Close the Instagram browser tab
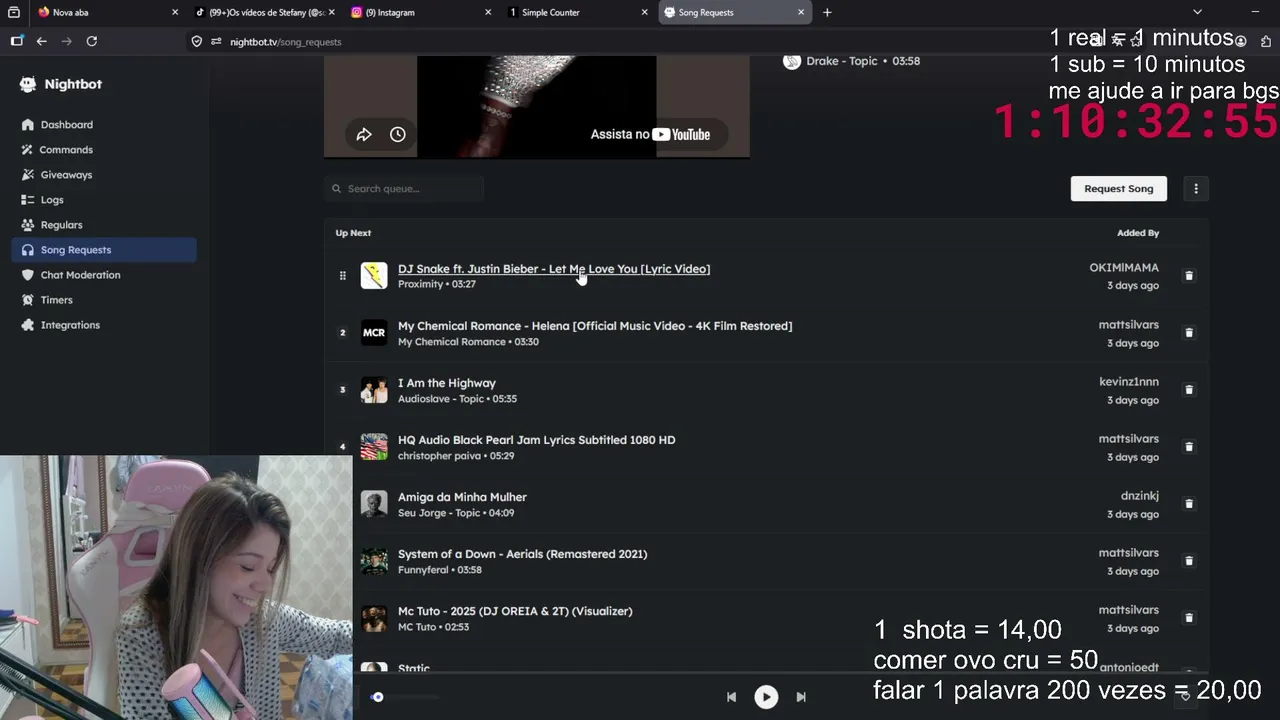The width and height of the screenshot is (1280, 720). point(488,12)
